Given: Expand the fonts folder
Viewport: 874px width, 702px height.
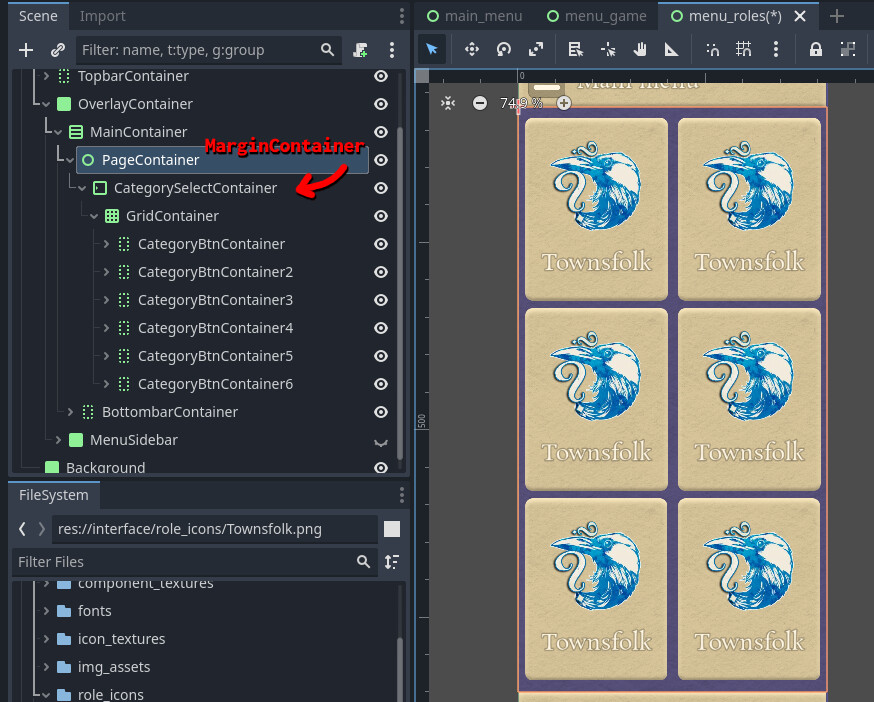Looking at the screenshot, I should (46, 611).
